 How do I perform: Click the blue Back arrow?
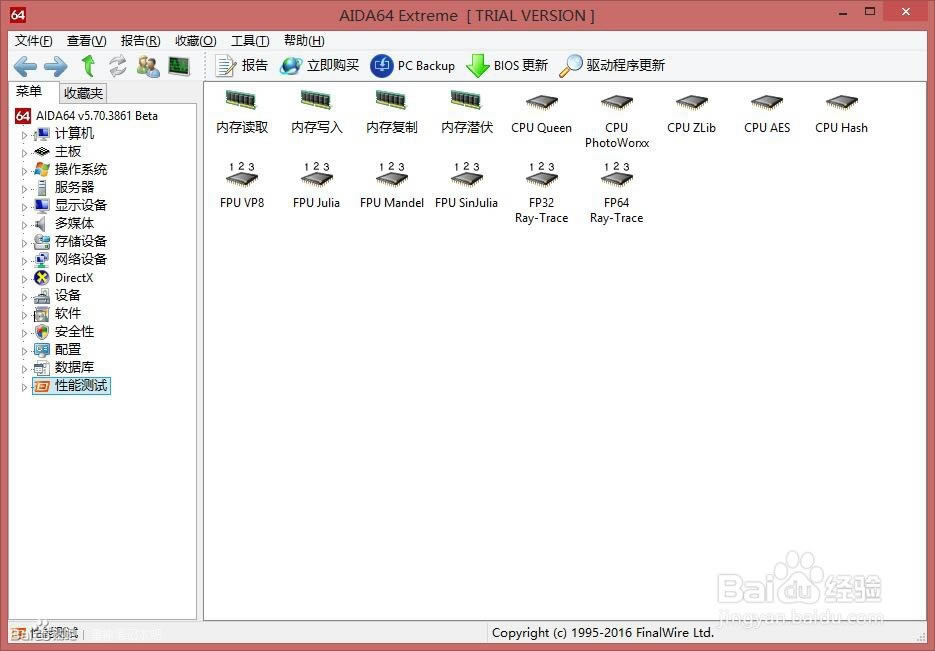point(25,66)
